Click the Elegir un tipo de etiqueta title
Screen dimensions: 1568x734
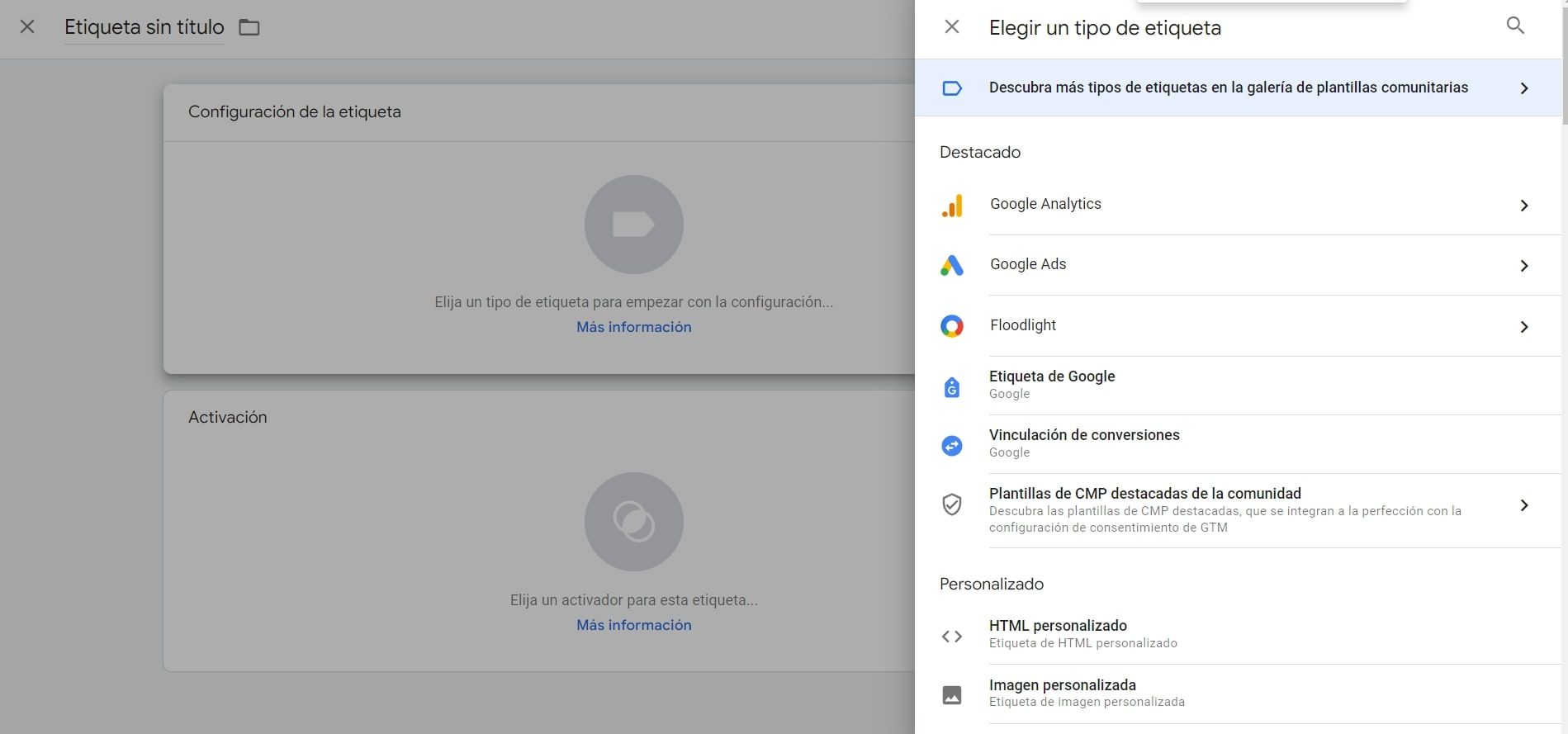[1105, 27]
